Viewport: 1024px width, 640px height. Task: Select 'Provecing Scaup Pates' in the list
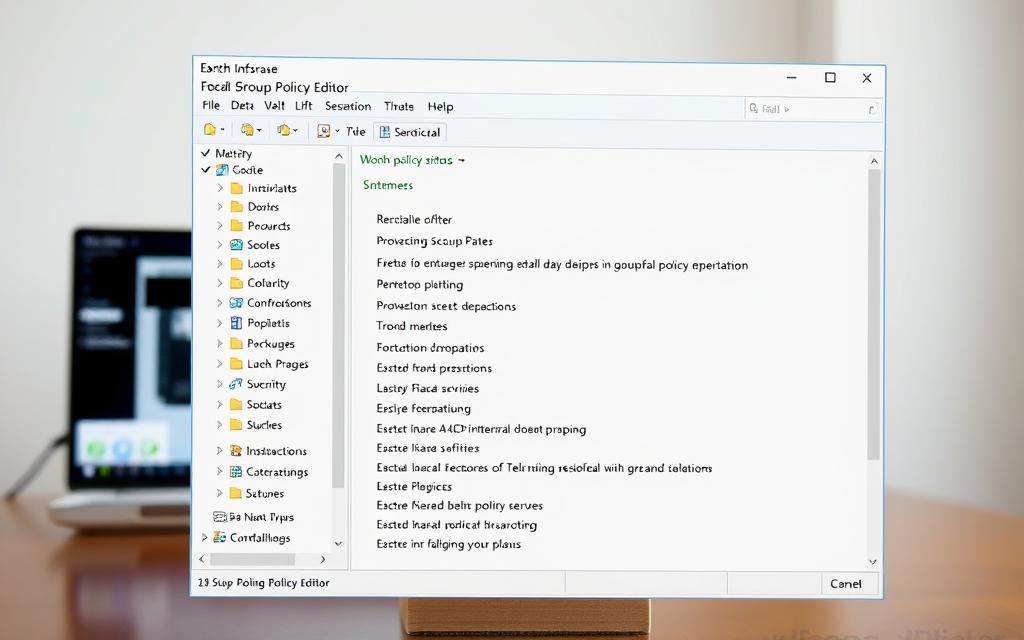point(434,241)
